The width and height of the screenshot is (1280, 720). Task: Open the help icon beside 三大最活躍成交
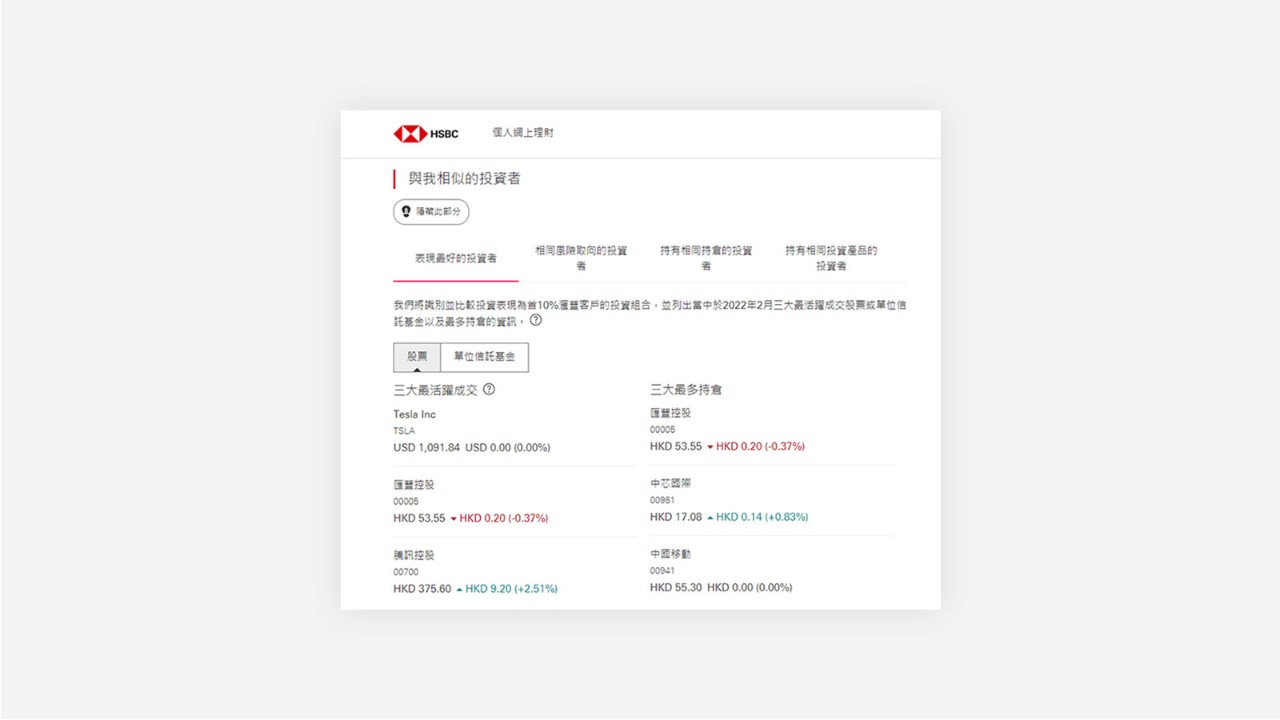tap(489, 390)
